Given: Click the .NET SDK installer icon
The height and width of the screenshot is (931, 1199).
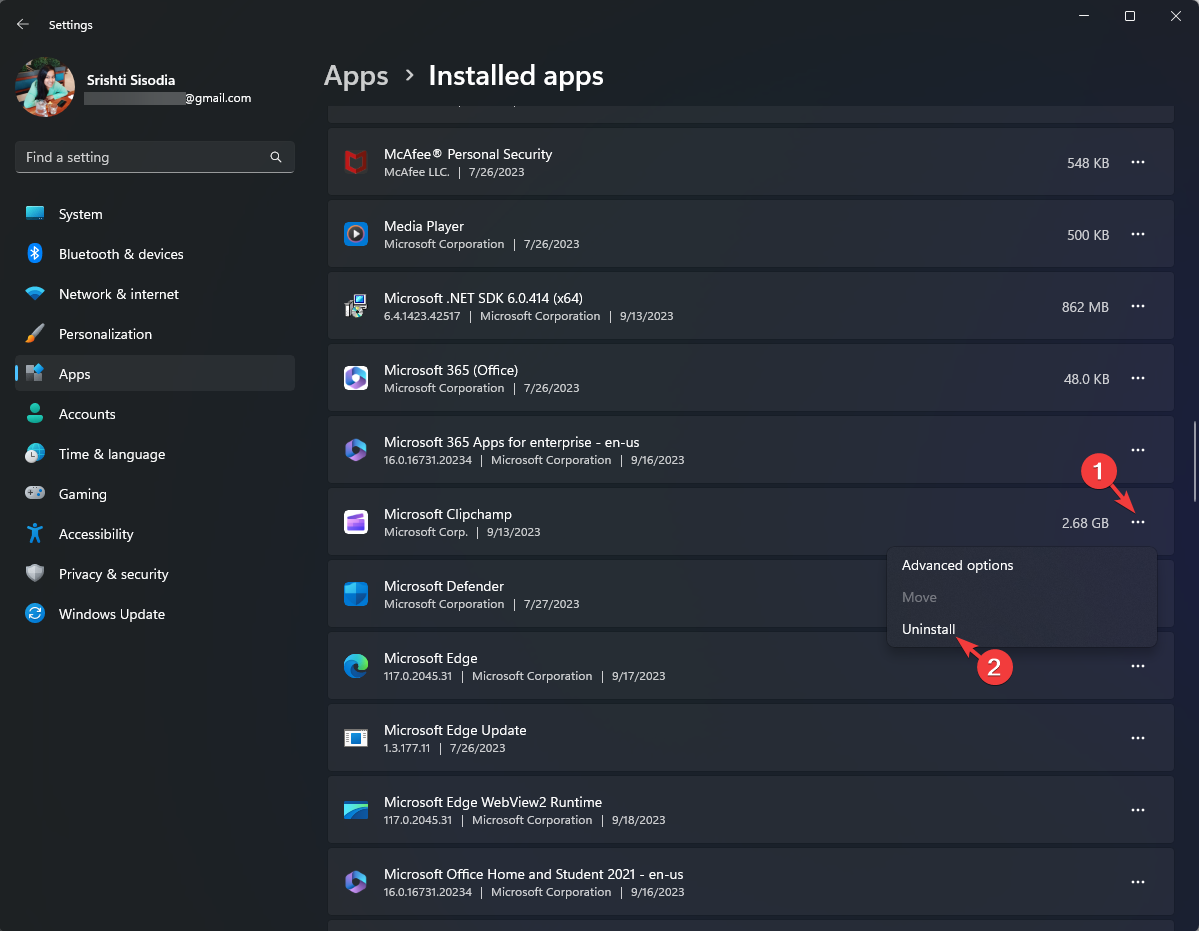Looking at the screenshot, I should point(356,307).
